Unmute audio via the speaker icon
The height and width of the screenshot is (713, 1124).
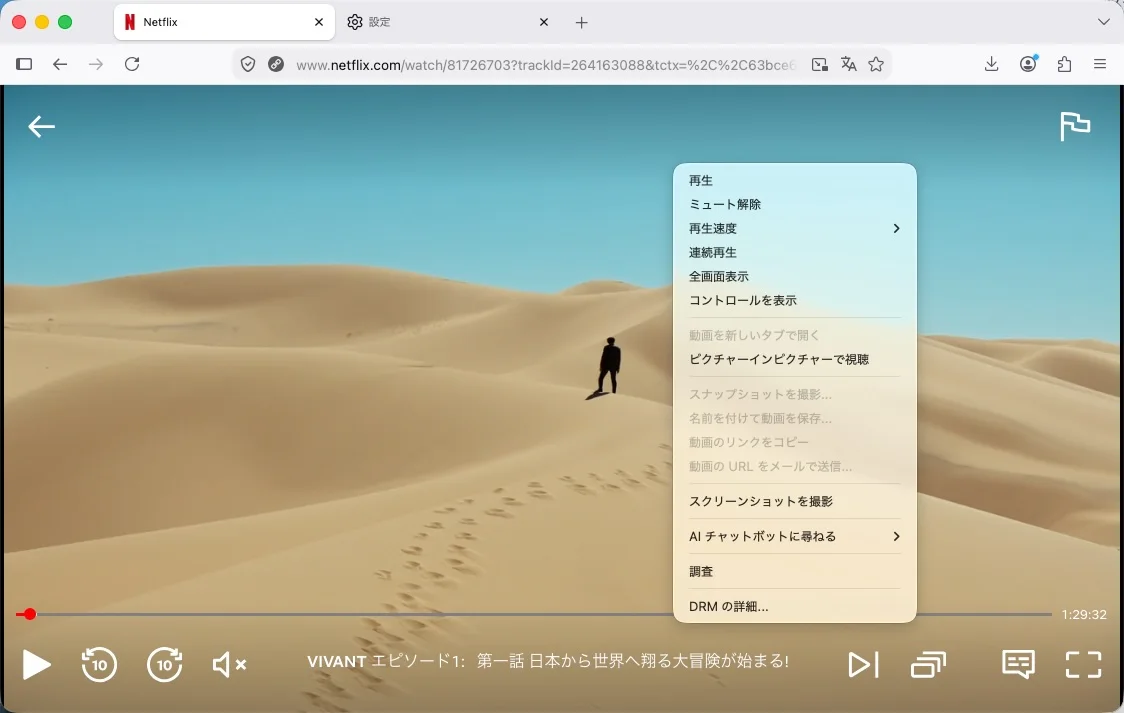[229, 664]
